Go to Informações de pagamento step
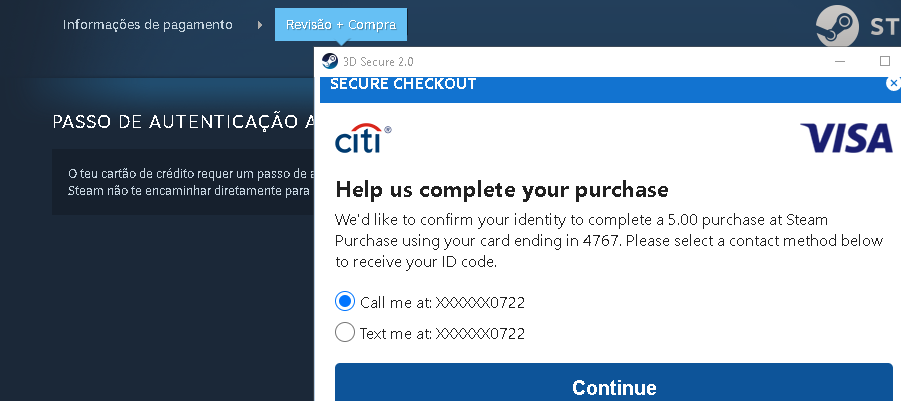Image resolution: width=901 pixels, height=401 pixels. pos(148,24)
